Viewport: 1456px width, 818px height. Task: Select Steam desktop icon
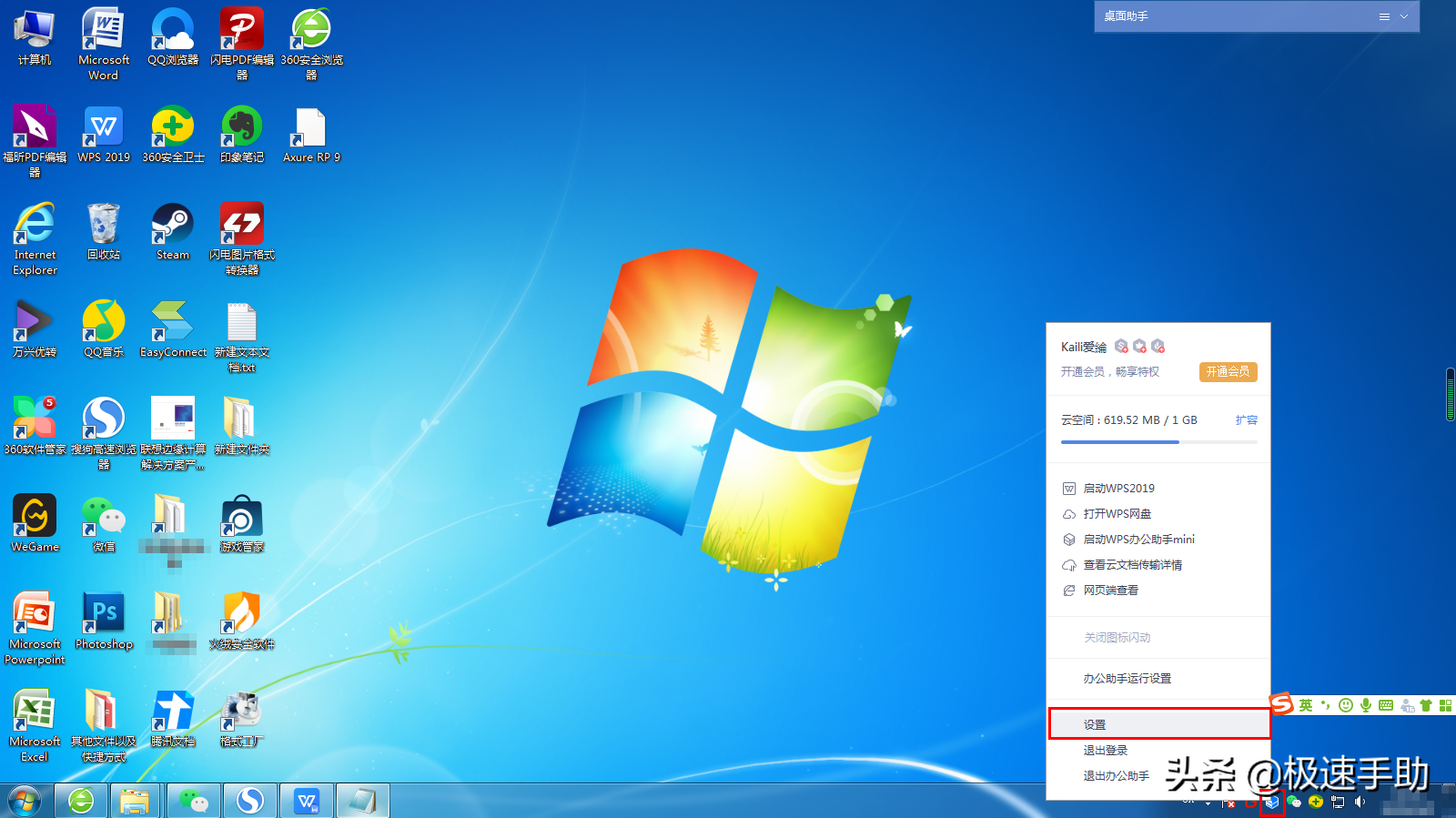[173, 232]
